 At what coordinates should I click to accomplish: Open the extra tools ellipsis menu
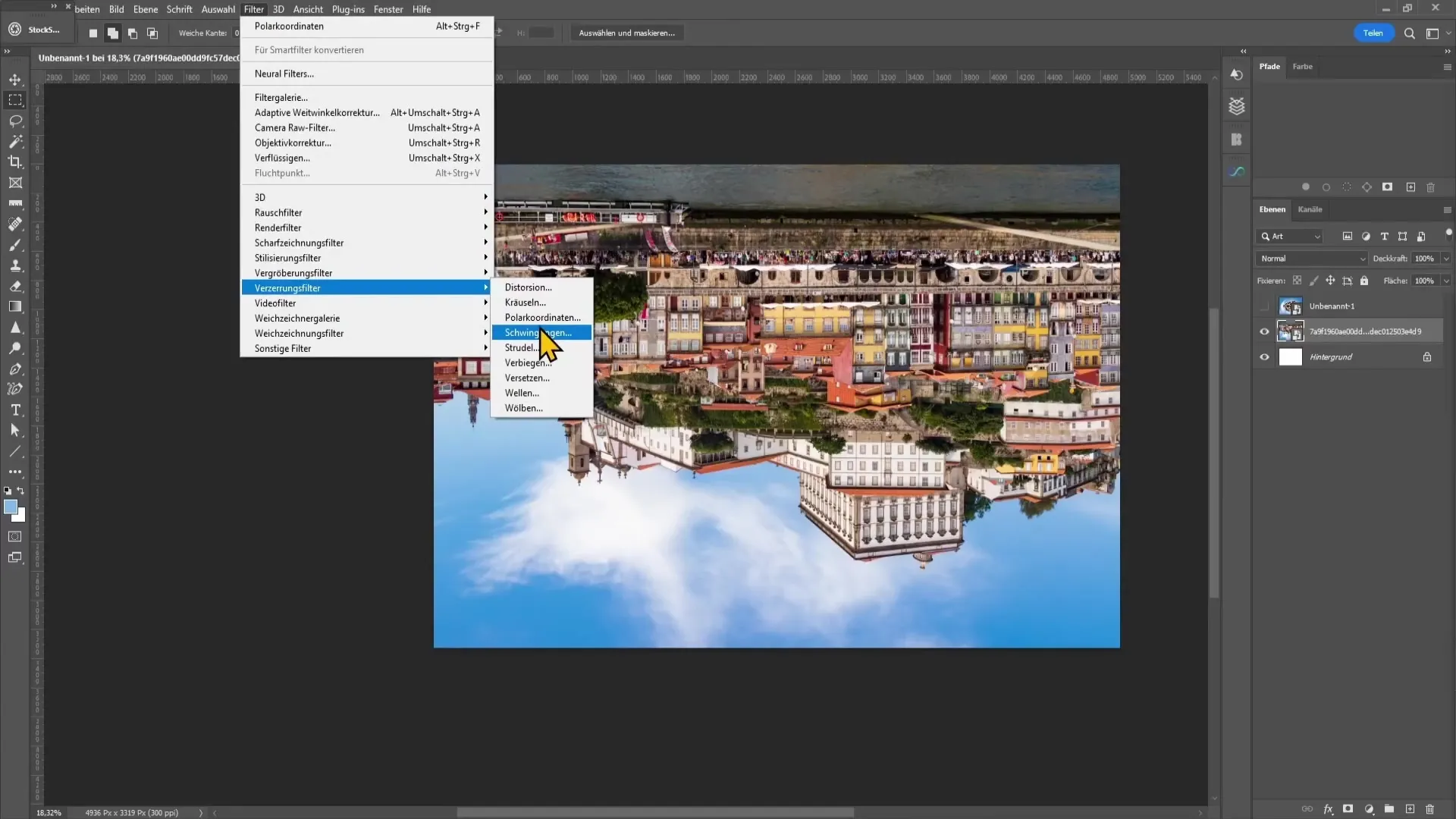click(x=15, y=472)
